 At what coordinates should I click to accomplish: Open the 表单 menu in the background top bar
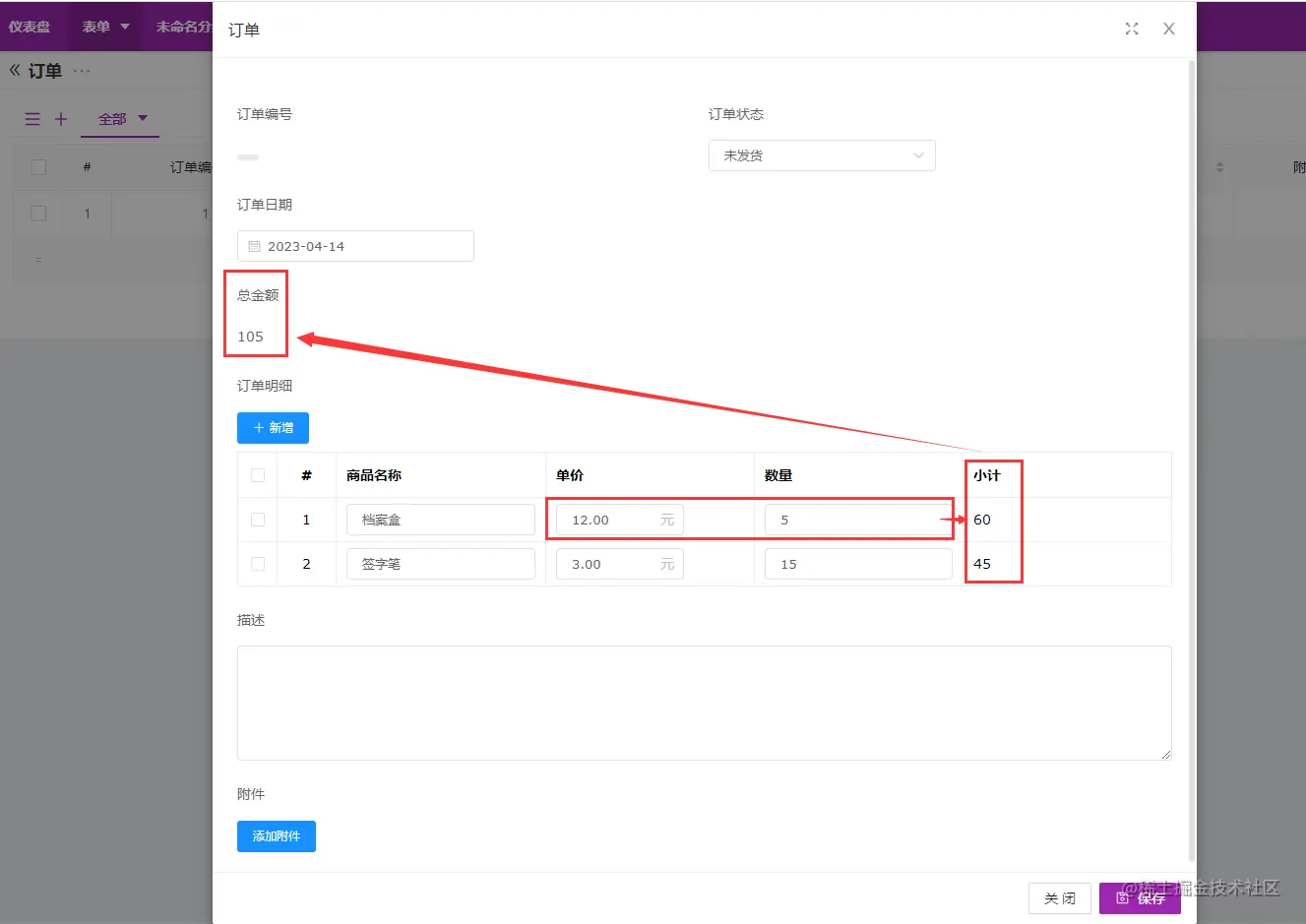point(105,27)
